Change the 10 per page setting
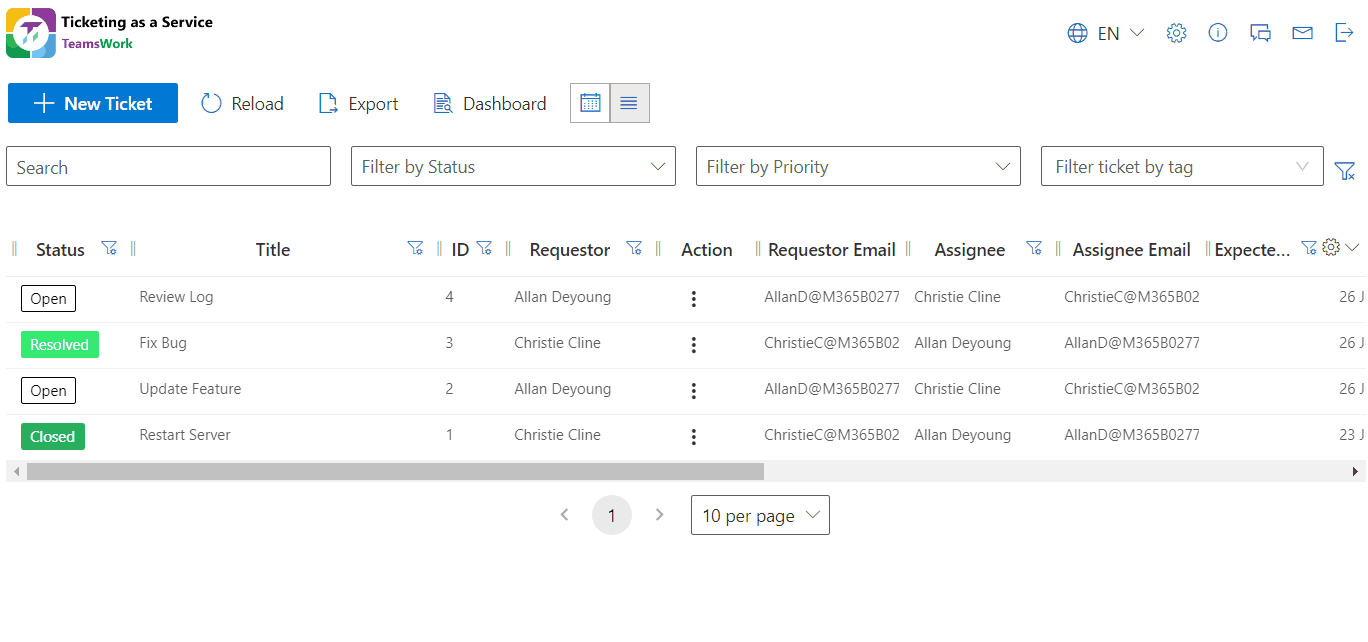The image size is (1368, 642). pyautogui.click(x=760, y=515)
